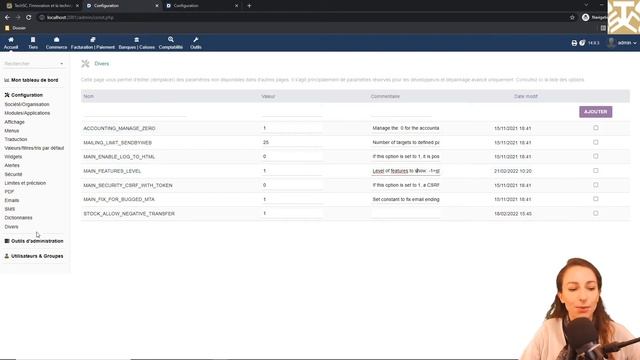This screenshot has width=640, height=360.
Task: Tick checkbox for ACCOUNTING_MANAGE_ZERO row
Action: point(596,128)
